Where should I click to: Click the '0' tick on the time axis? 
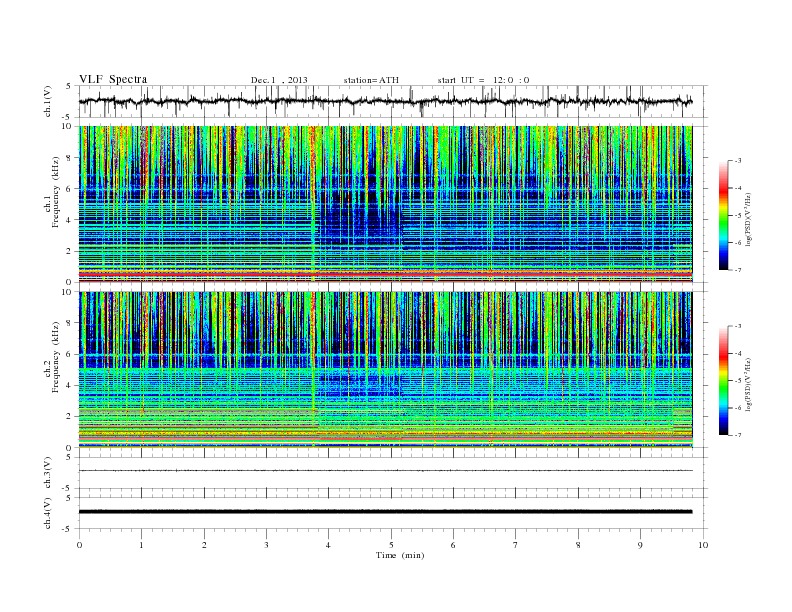click(79, 545)
